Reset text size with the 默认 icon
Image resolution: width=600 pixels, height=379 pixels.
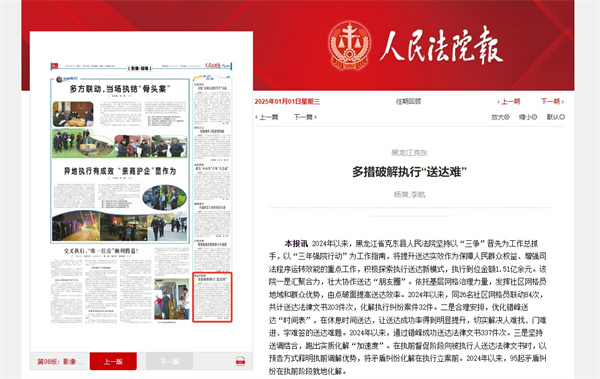556,117
